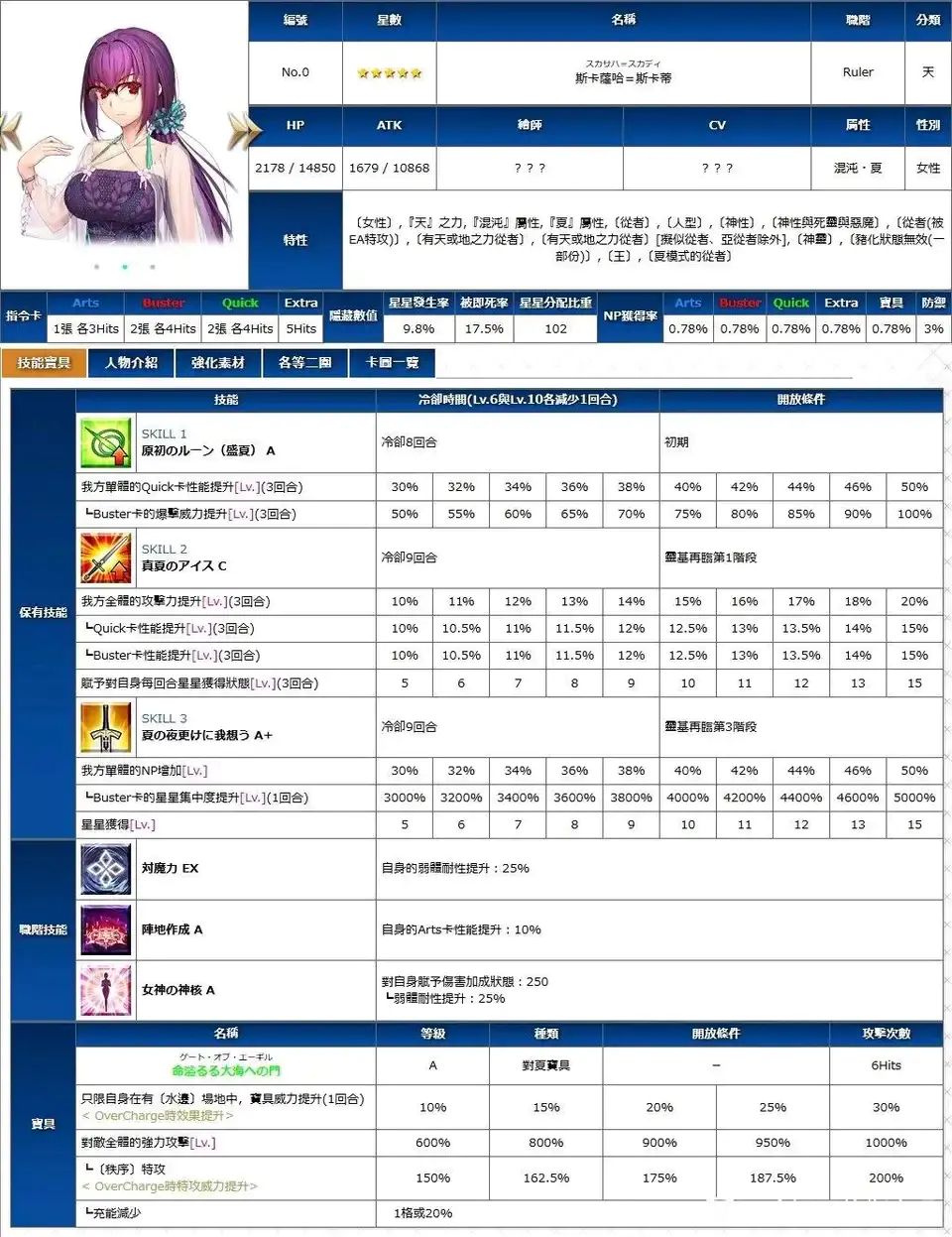The width and height of the screenshot is (952, 1237).
Task: Switch to the 人物介紹 tab
Action: tap(131, 363)
